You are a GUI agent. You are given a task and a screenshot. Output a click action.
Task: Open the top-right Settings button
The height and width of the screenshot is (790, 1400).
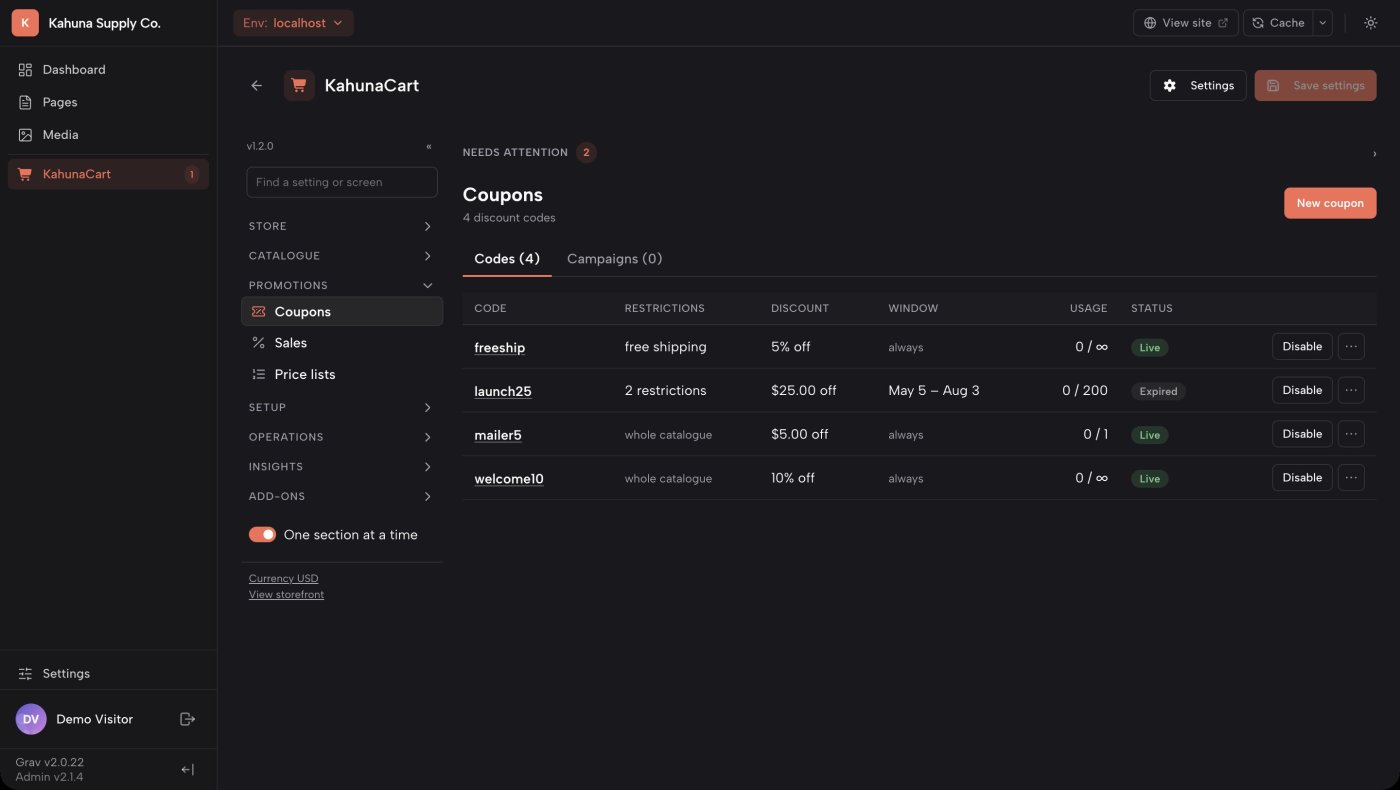1198,86
